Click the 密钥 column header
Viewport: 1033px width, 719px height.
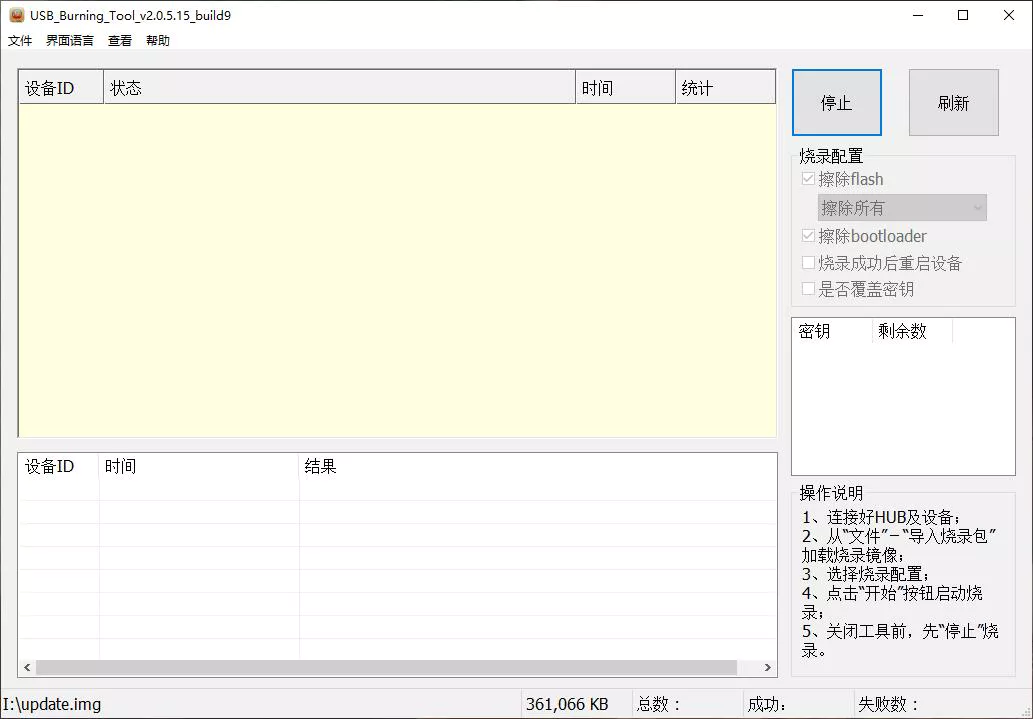click(x=833, y=331)
